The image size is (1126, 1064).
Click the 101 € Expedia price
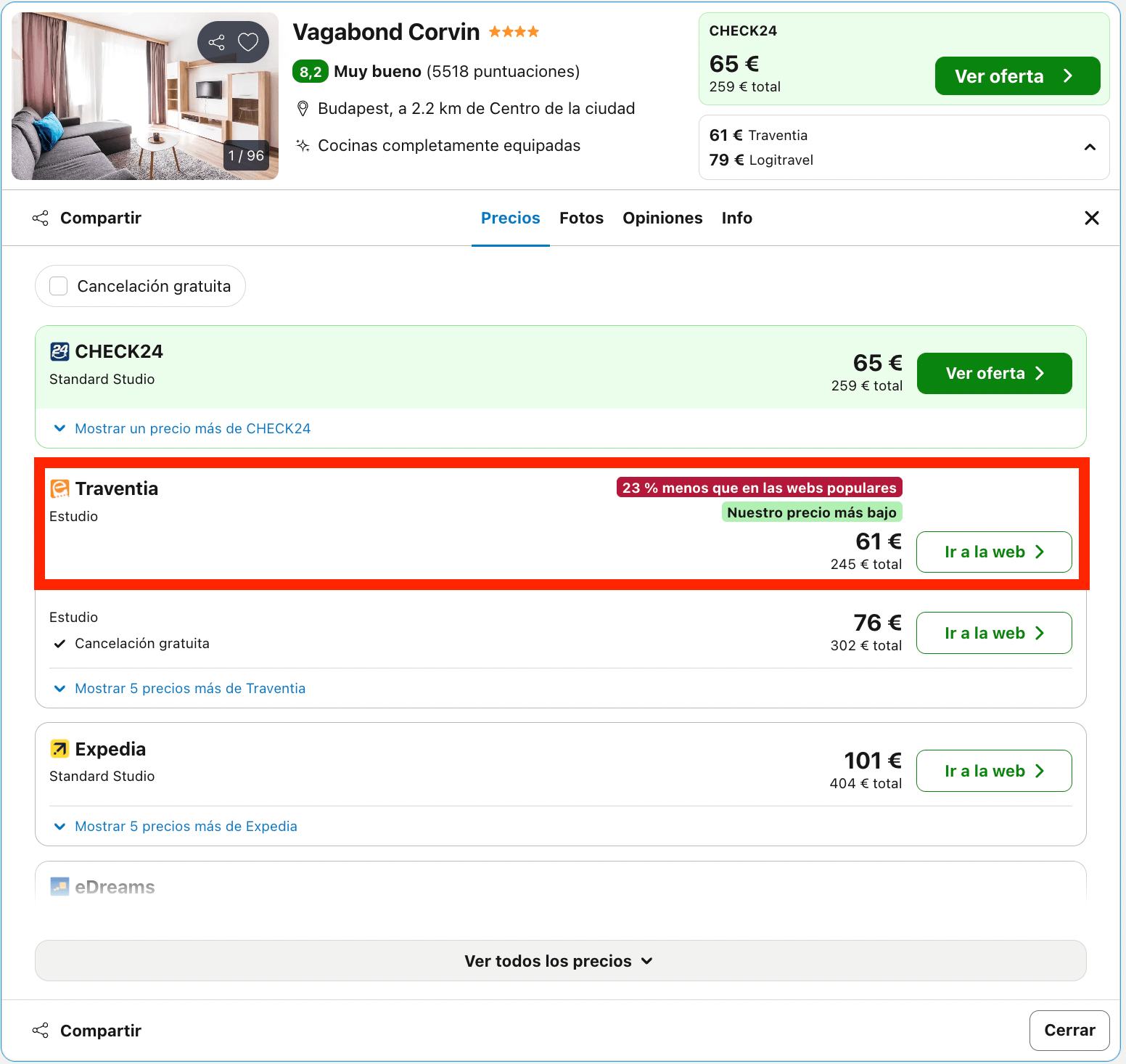tap(873, 761)
